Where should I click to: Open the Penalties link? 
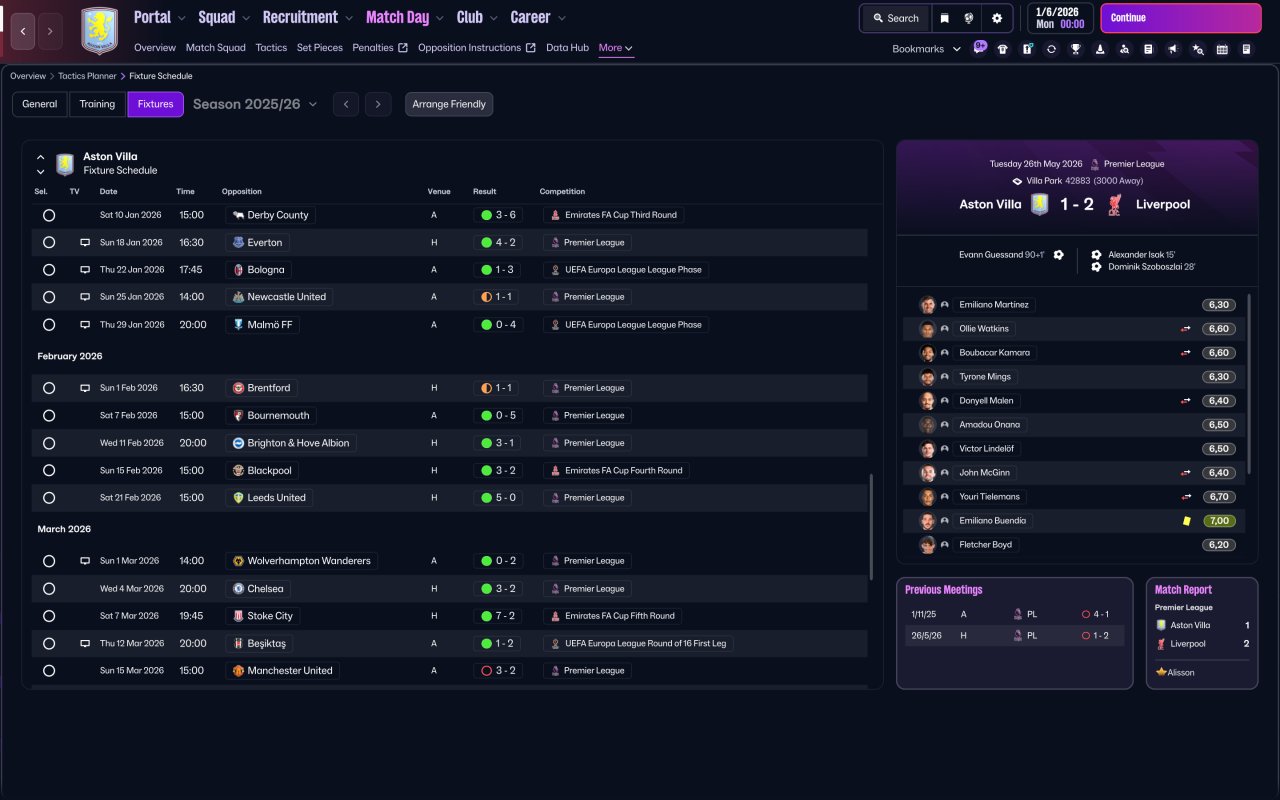tap(380, 48)
